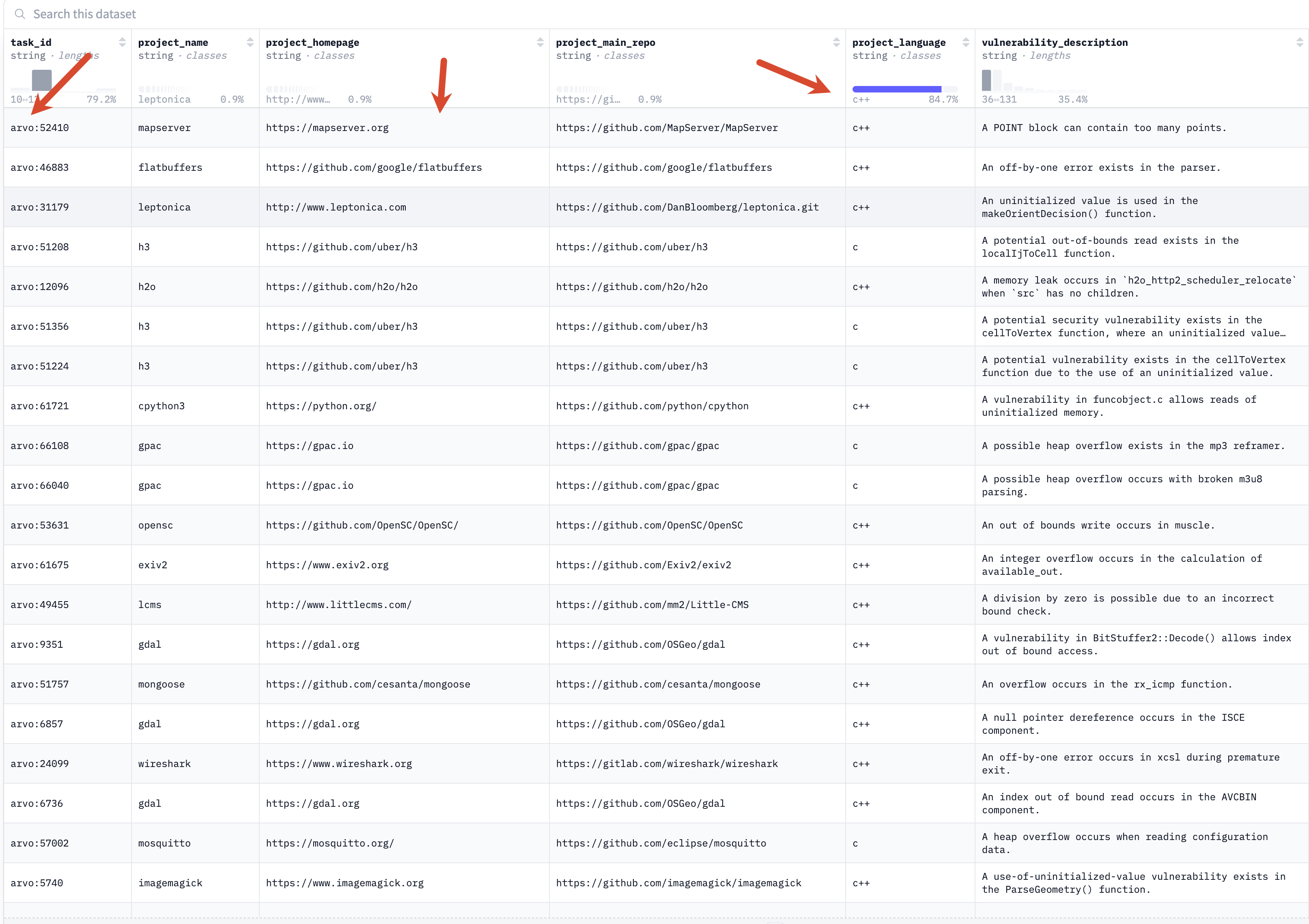This screenshot has height=924, width=1309.
Task: Click the blue c++ 84.7% language bar
Action: [x=896, y=89]
